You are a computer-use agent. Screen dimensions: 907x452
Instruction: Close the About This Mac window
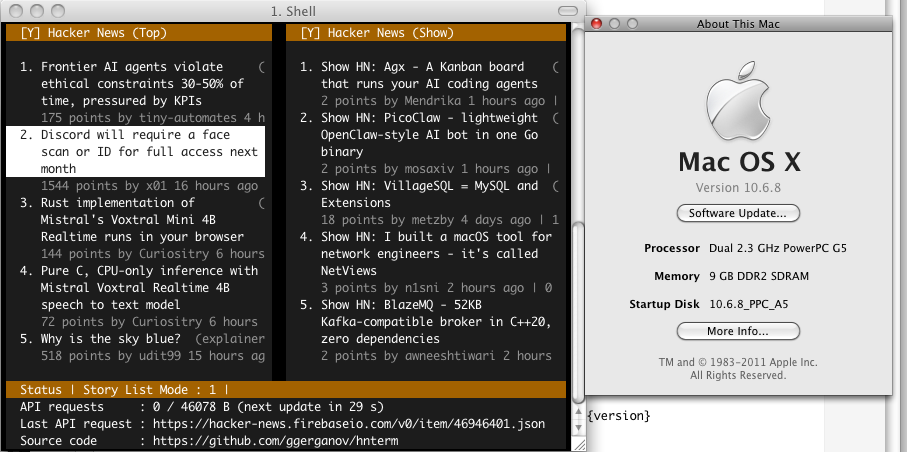(x=596, y=24)
